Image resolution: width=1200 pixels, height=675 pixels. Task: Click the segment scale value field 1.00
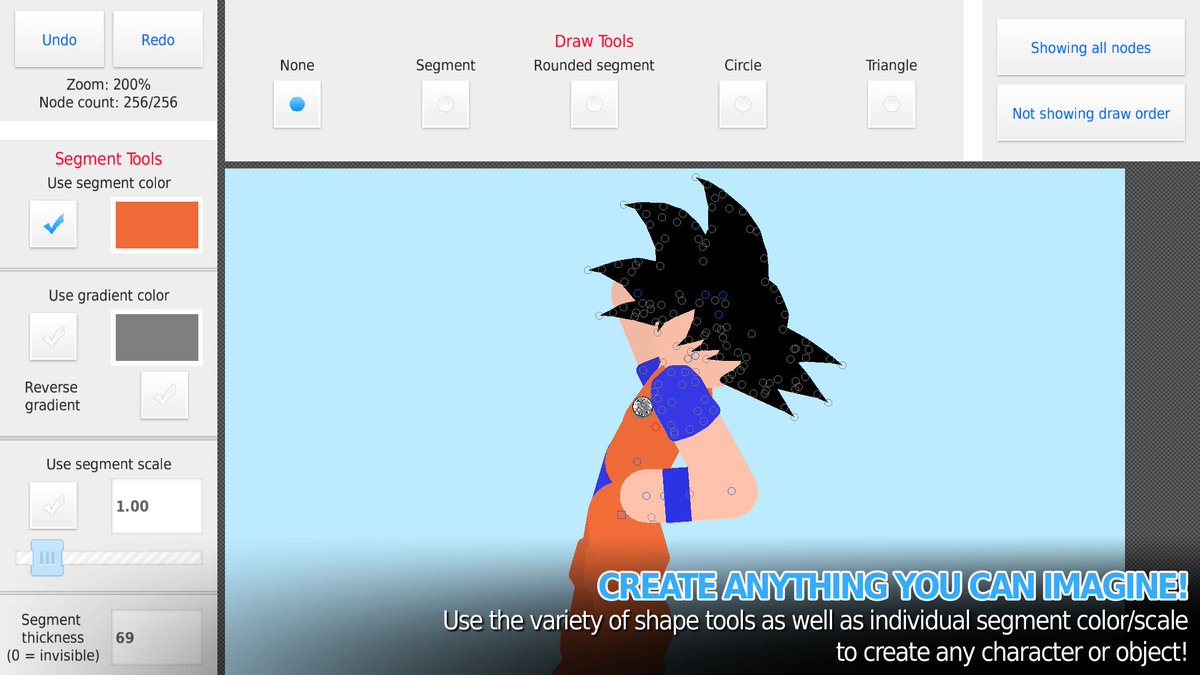click(x=157, y=506)
